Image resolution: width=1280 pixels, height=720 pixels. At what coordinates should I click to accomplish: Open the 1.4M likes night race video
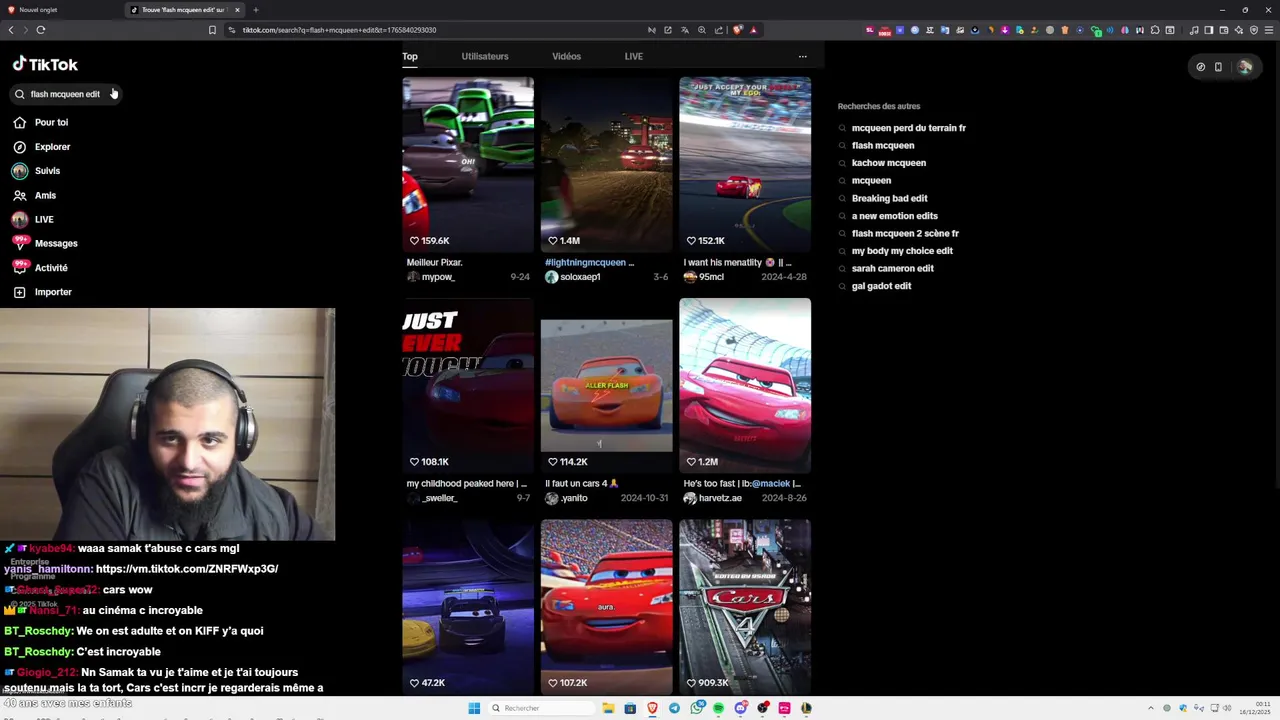tap(607, 164)
